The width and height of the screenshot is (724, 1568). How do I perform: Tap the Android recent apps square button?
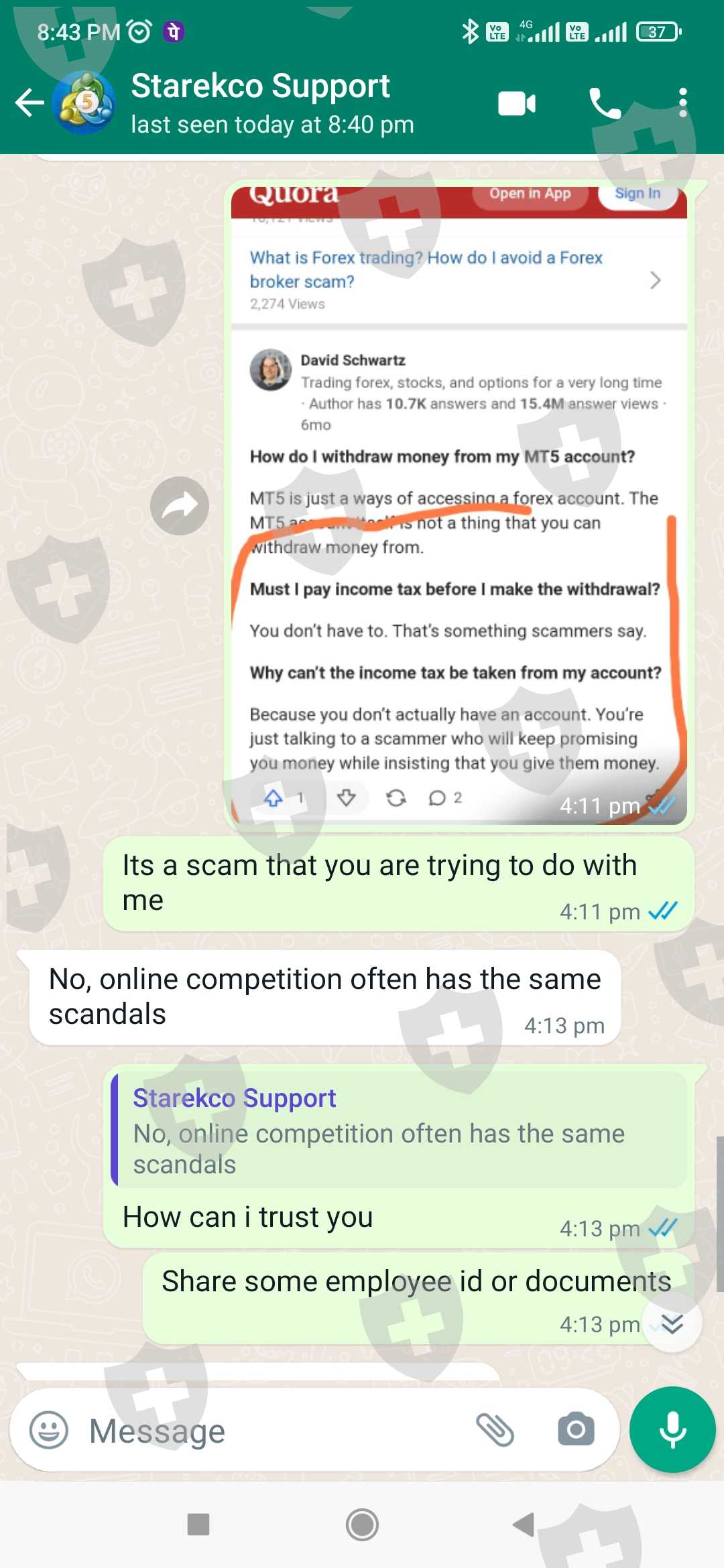(x=198, y=1524)
